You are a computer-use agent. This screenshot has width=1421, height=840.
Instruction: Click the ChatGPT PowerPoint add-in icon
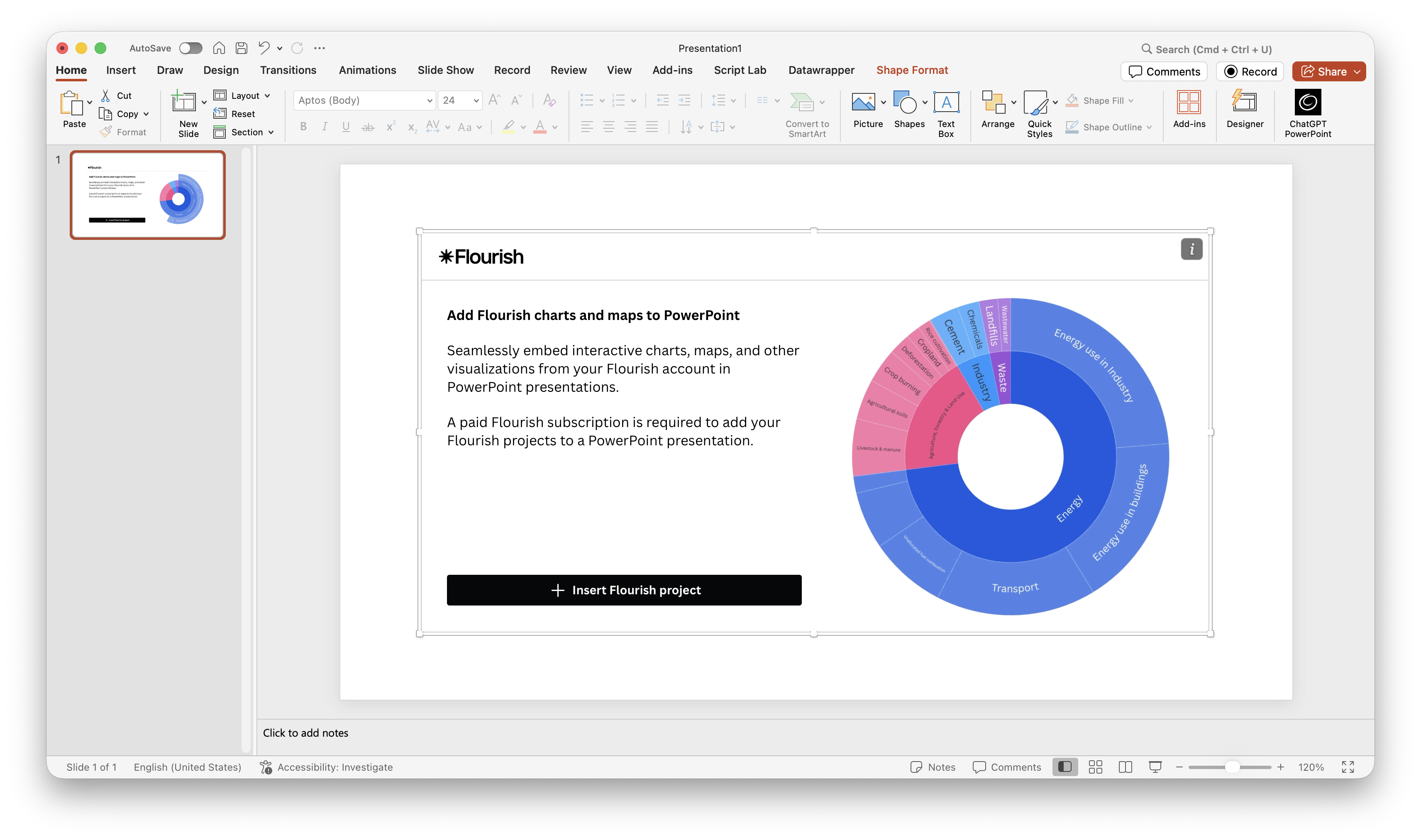tap(1307, 103)
